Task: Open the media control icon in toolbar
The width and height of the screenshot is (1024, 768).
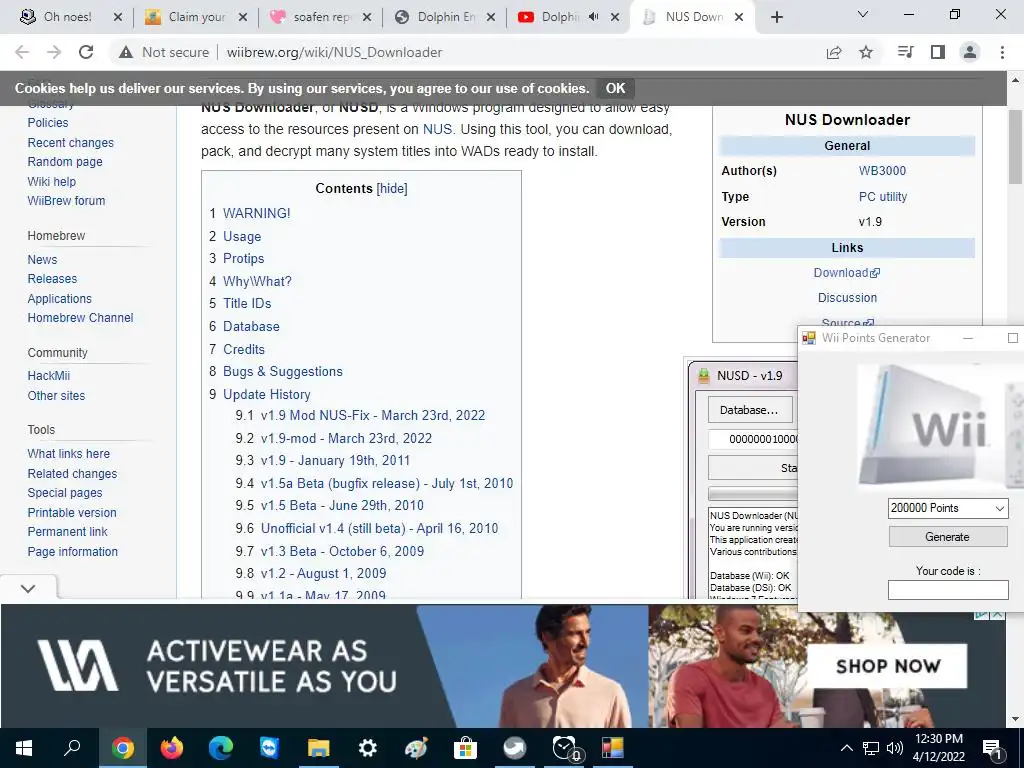Action: [x=905, y=52]
